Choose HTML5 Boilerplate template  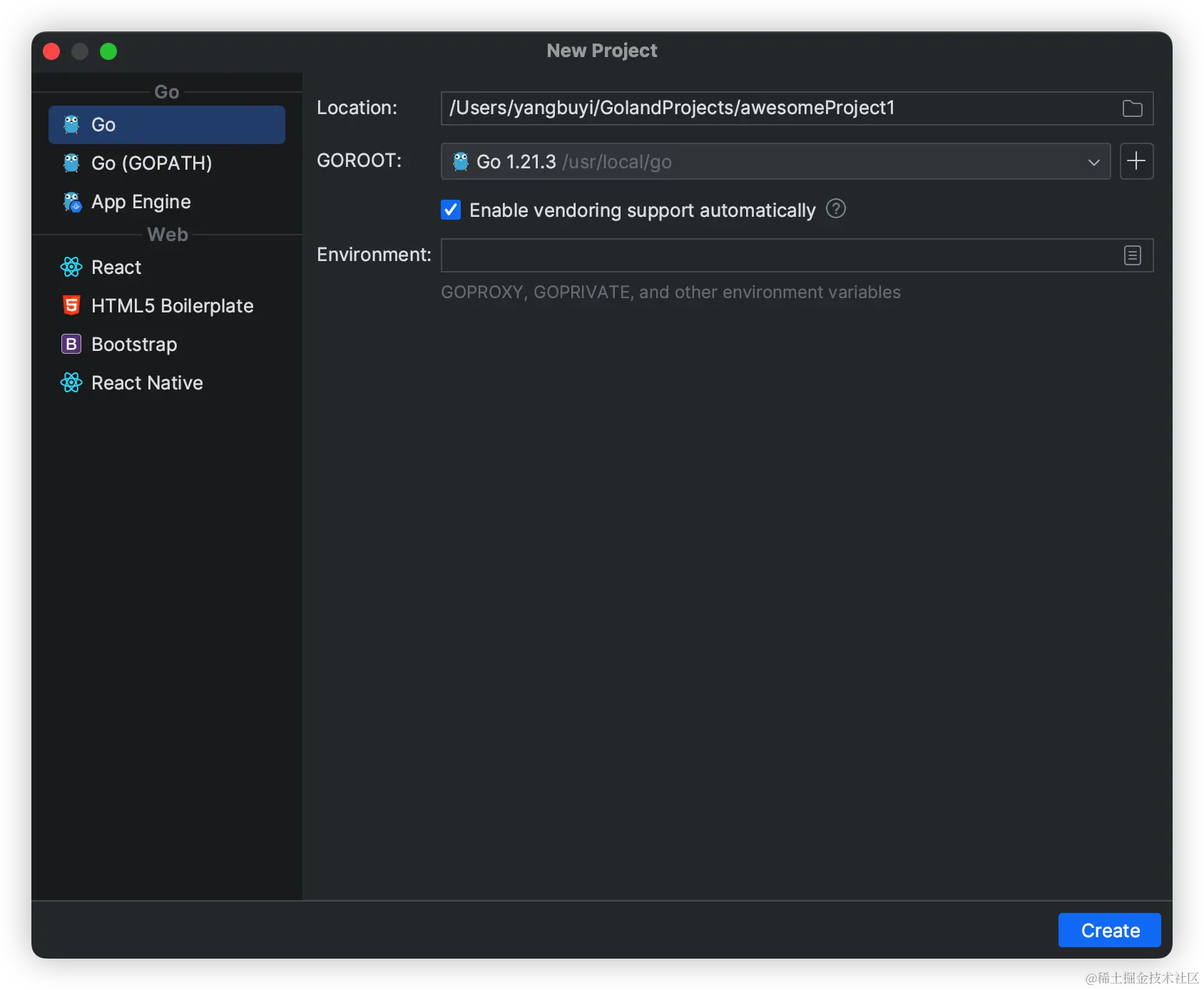point(167,306)
